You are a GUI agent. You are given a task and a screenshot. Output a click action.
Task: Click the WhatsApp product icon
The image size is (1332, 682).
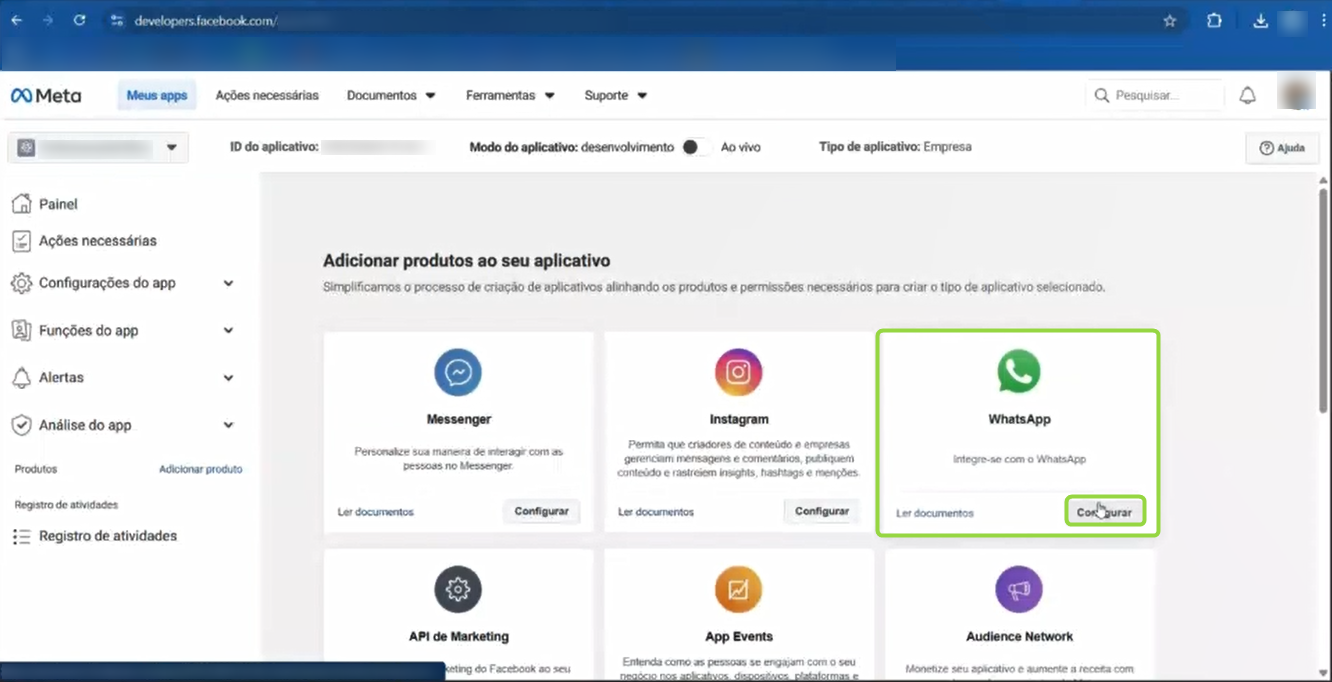coord(1018,372)
